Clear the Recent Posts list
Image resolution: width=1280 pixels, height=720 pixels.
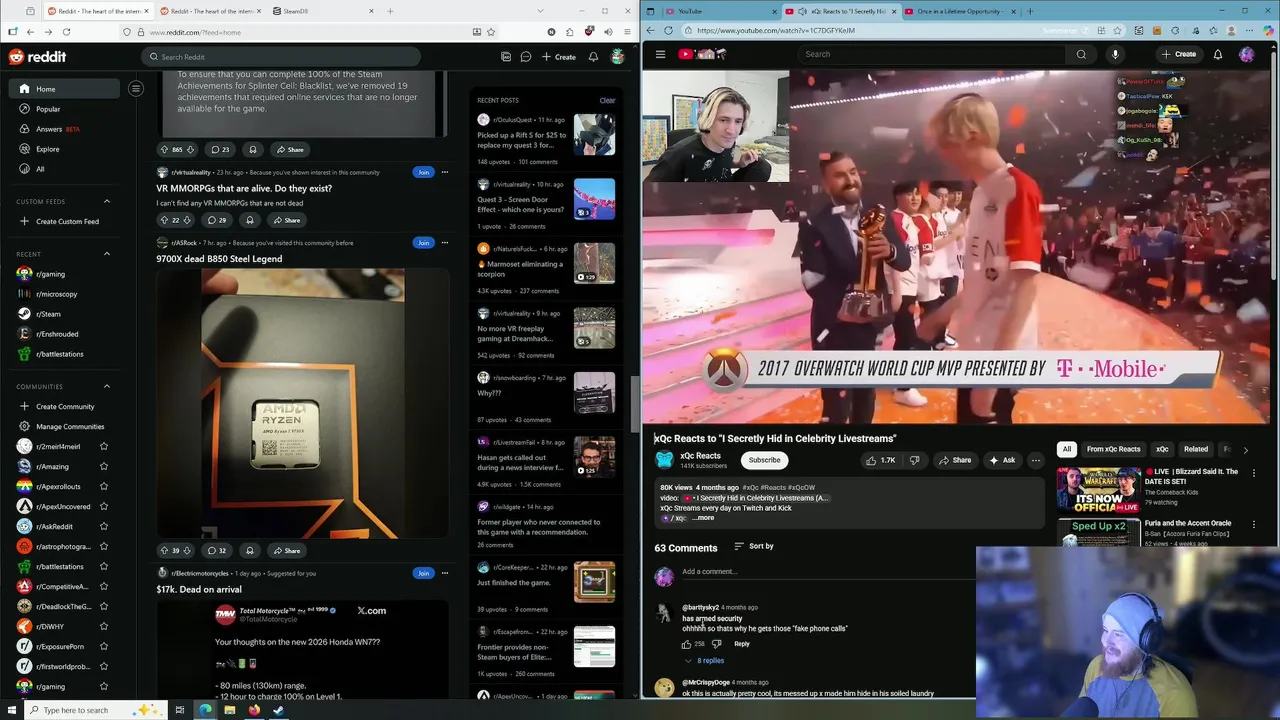(x=607, y=100)
